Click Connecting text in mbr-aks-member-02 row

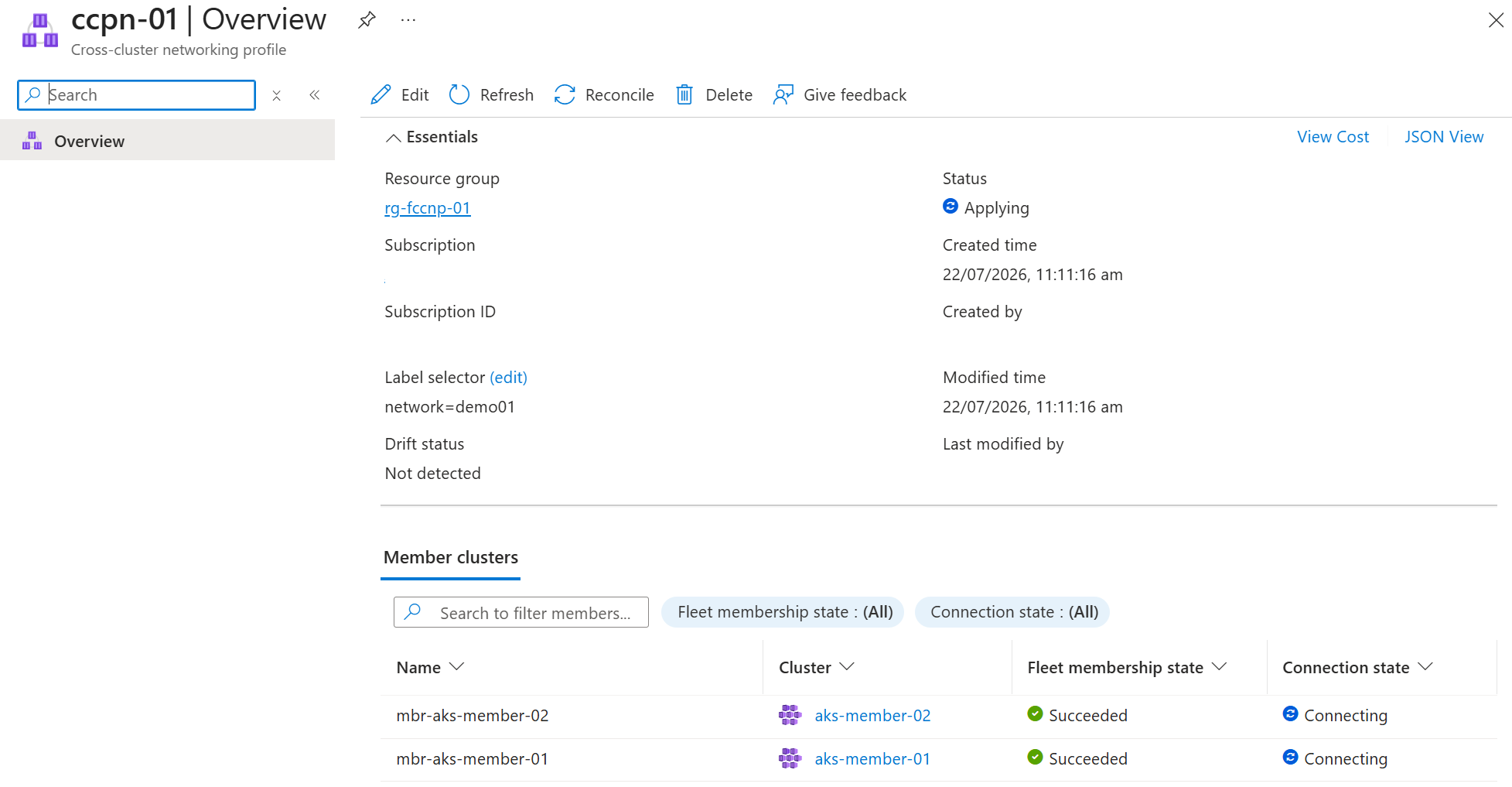tap(1346, 716)
